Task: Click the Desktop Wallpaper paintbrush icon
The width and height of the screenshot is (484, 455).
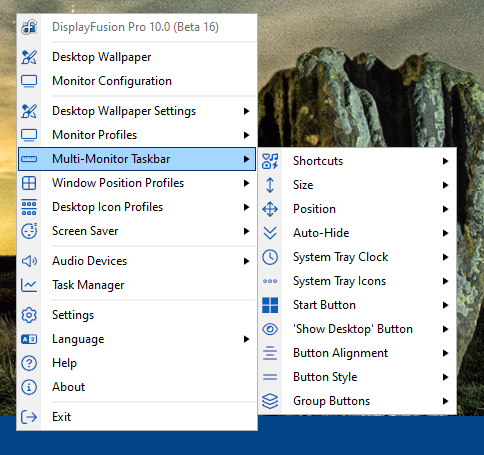Action: pos(29,57)
